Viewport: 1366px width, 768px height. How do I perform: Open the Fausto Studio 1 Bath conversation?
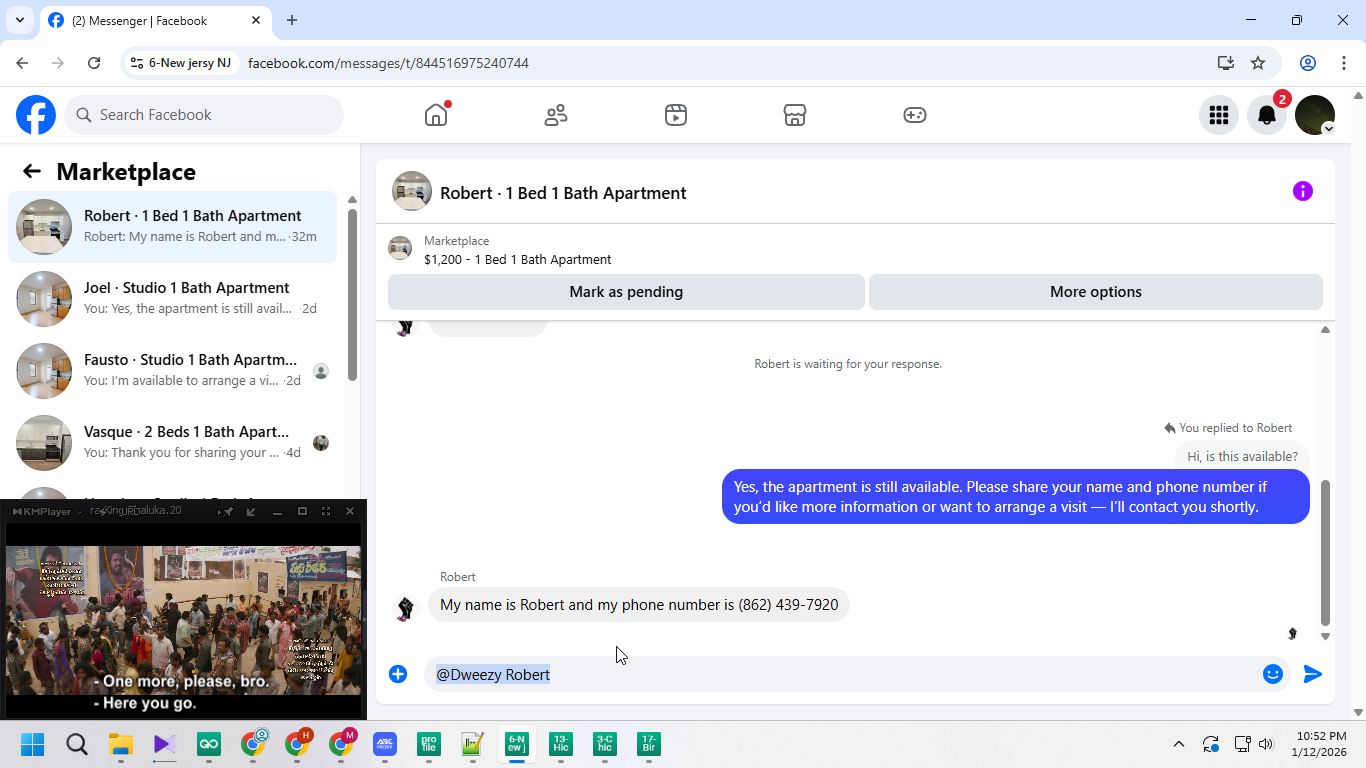(173, 371)
